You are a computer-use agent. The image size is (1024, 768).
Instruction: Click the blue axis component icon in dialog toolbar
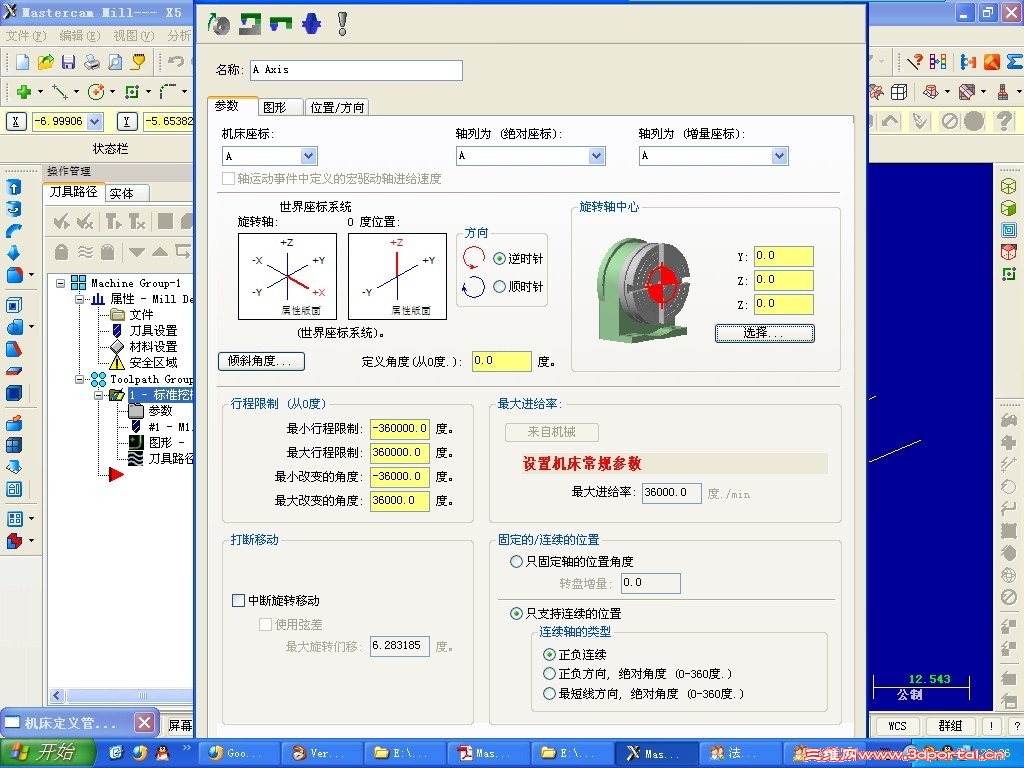[x=312, y=24]
